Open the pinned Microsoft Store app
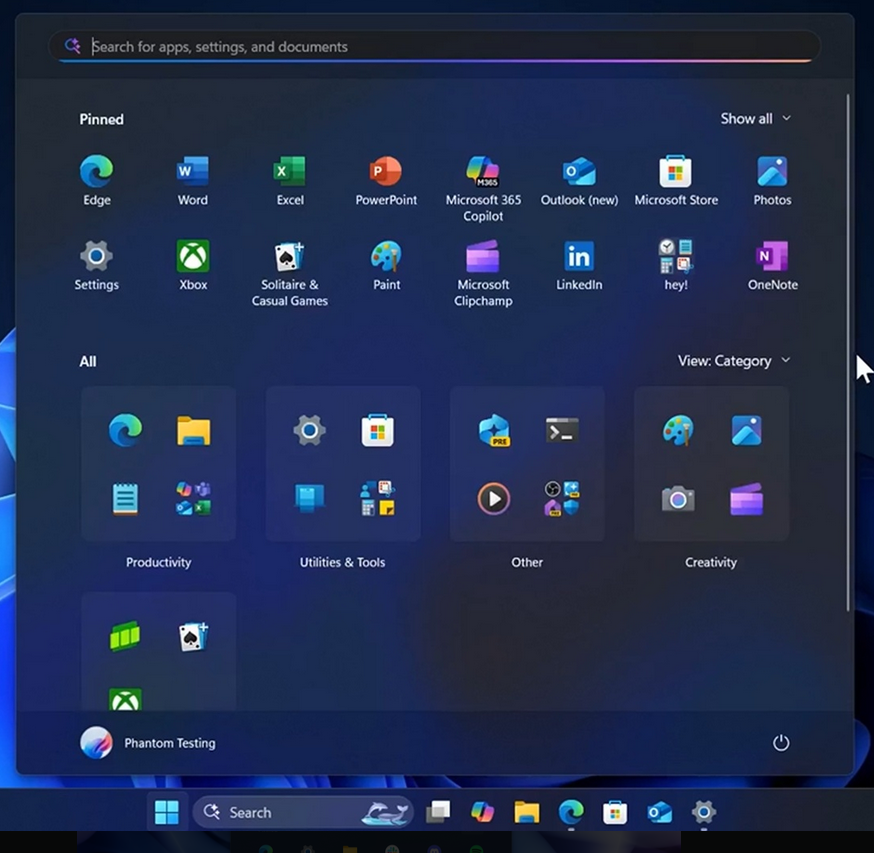Viewport: 874px width, 853px height. (676, 181)
